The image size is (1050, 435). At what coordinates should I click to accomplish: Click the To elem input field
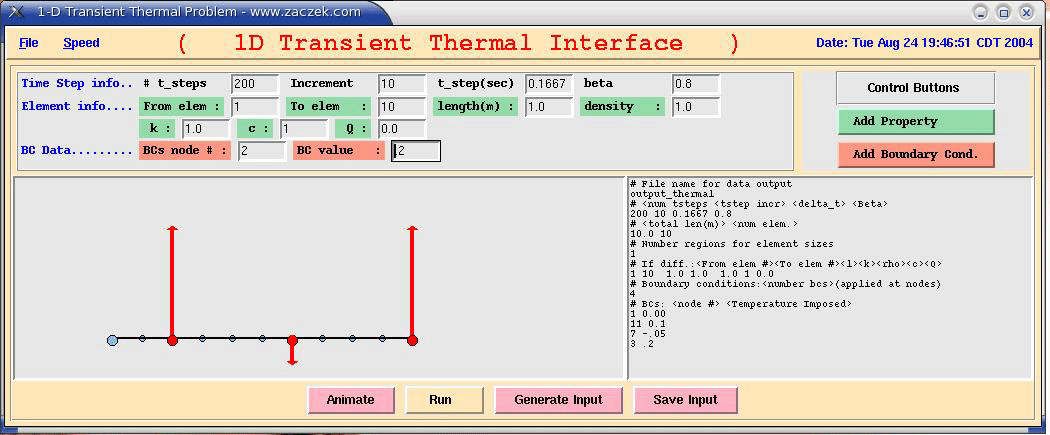point(402,107)
